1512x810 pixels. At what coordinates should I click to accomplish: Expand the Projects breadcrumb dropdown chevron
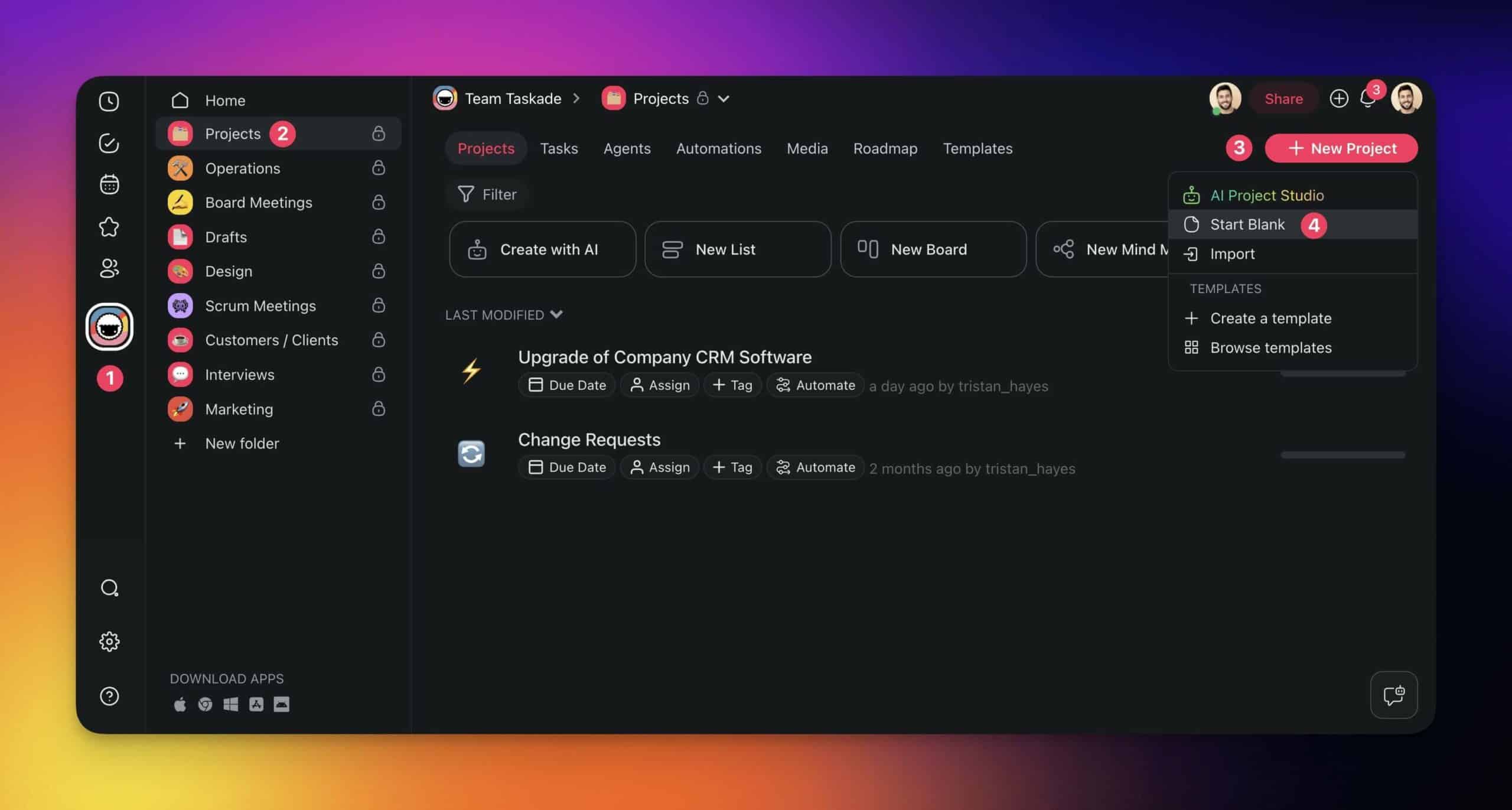[x=724, y=99]
